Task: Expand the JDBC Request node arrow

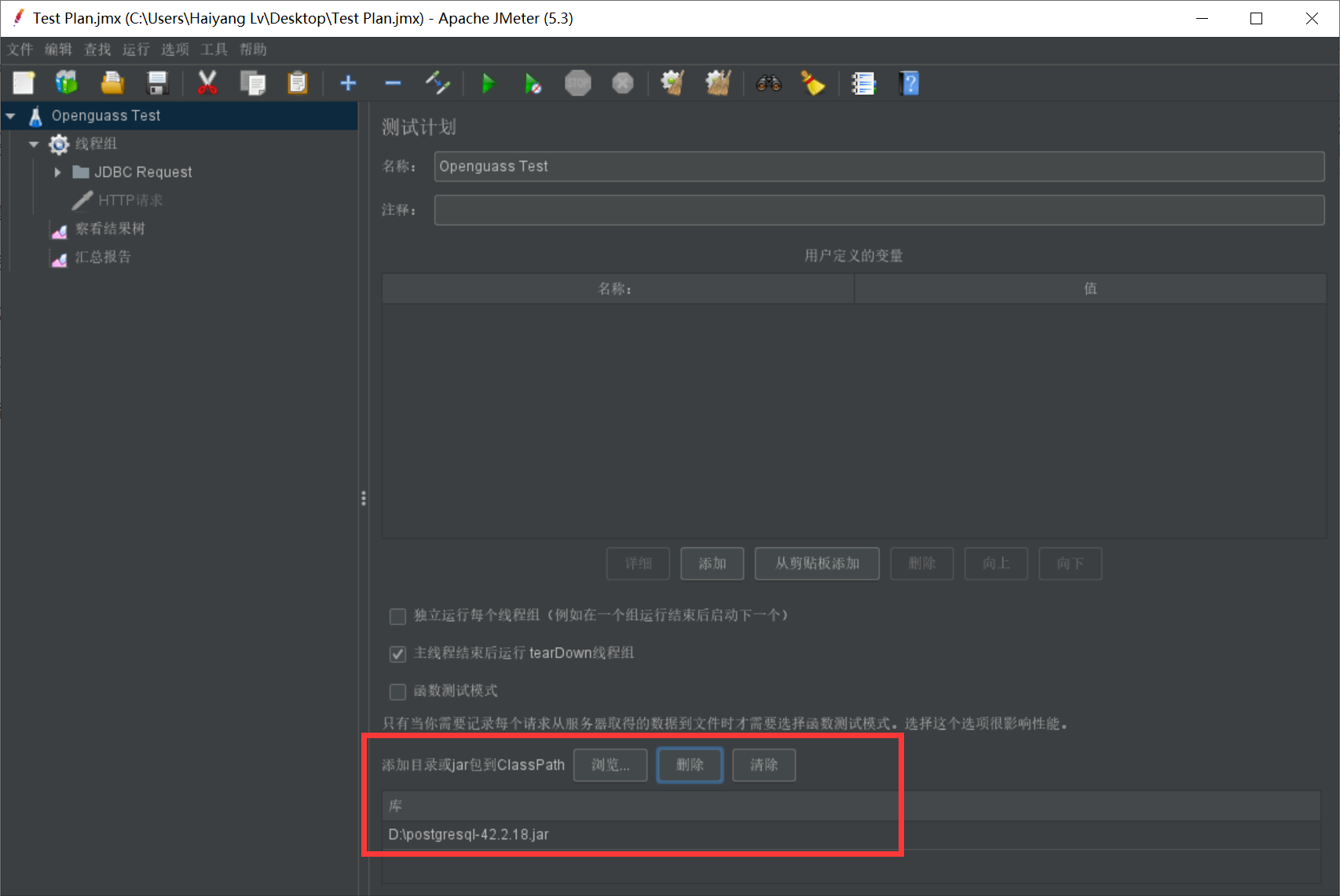Action: pos(57,172)
